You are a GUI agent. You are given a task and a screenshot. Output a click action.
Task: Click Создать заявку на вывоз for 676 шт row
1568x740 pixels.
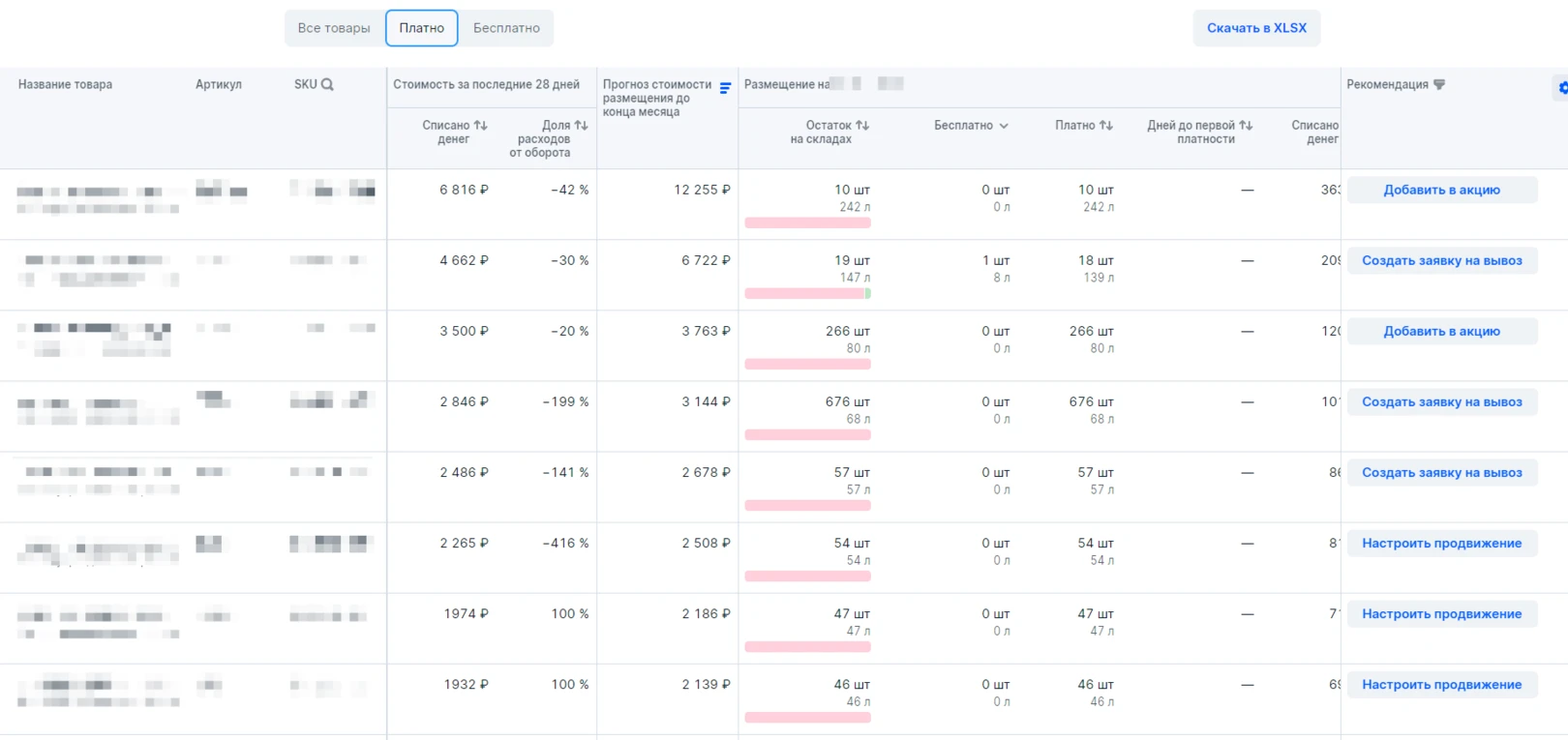[x=1441, y=402]
